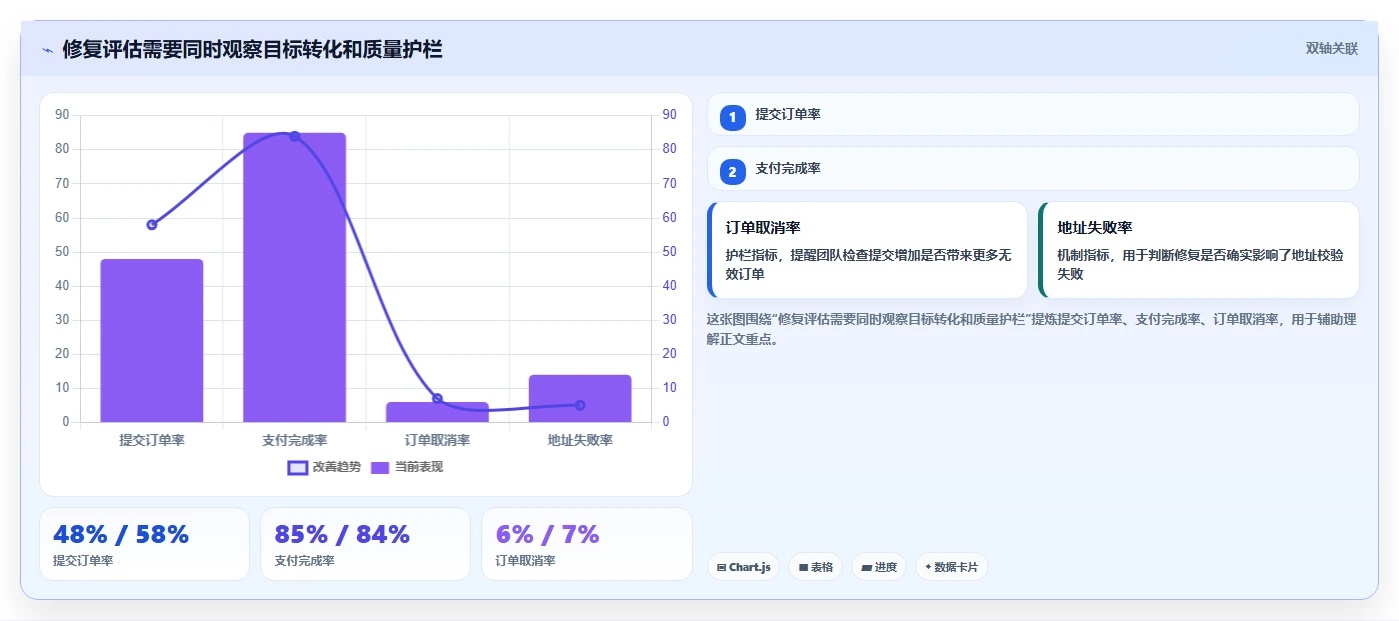Click x-axis label 提交订单率
Viewport: 1399px width, 621px height.
152,440
